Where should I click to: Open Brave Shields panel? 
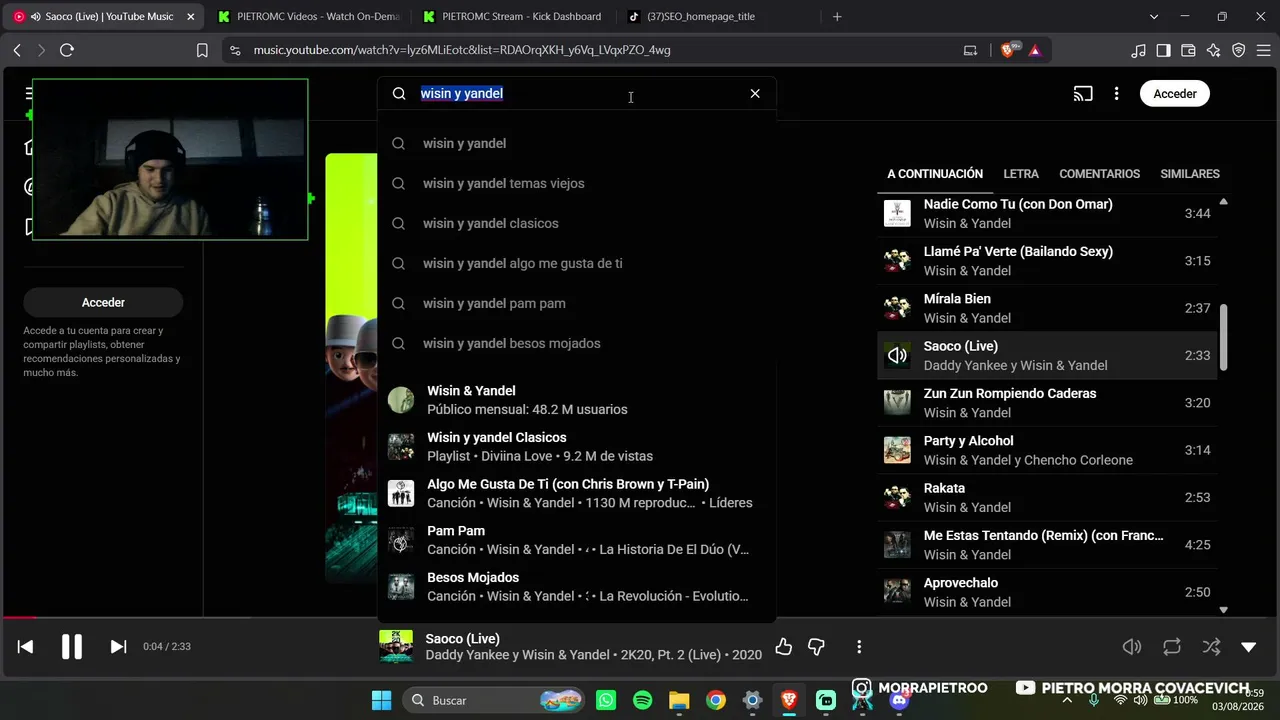click(1008, 50)
